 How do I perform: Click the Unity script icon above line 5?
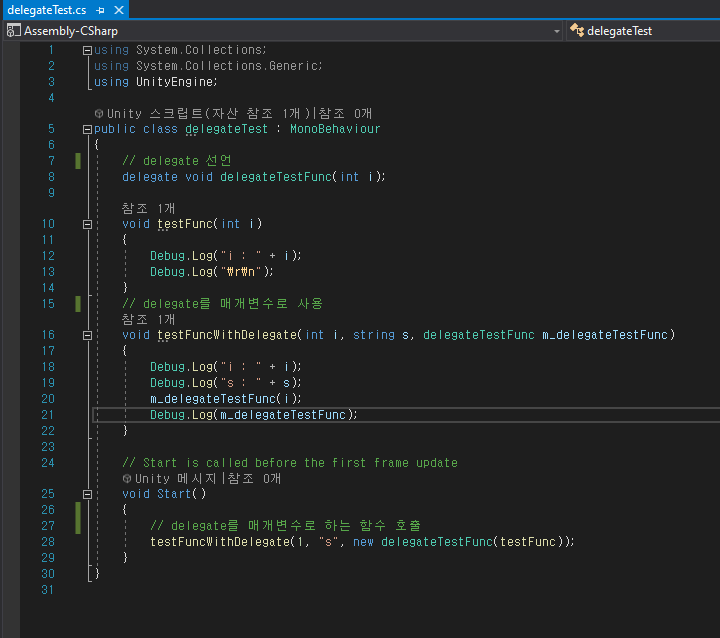pyautogui.click(x=98, y=113)
